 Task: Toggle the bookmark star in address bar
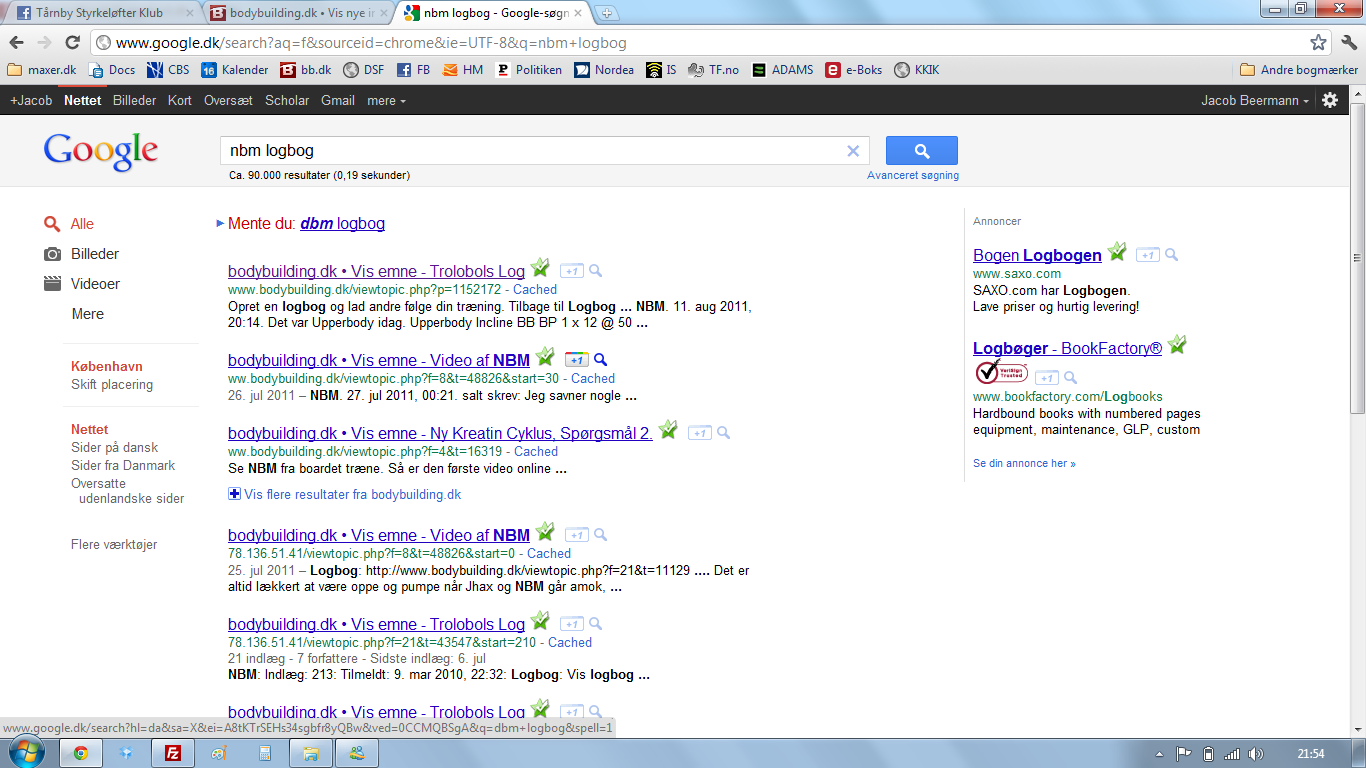click(x=1319, y=43)
